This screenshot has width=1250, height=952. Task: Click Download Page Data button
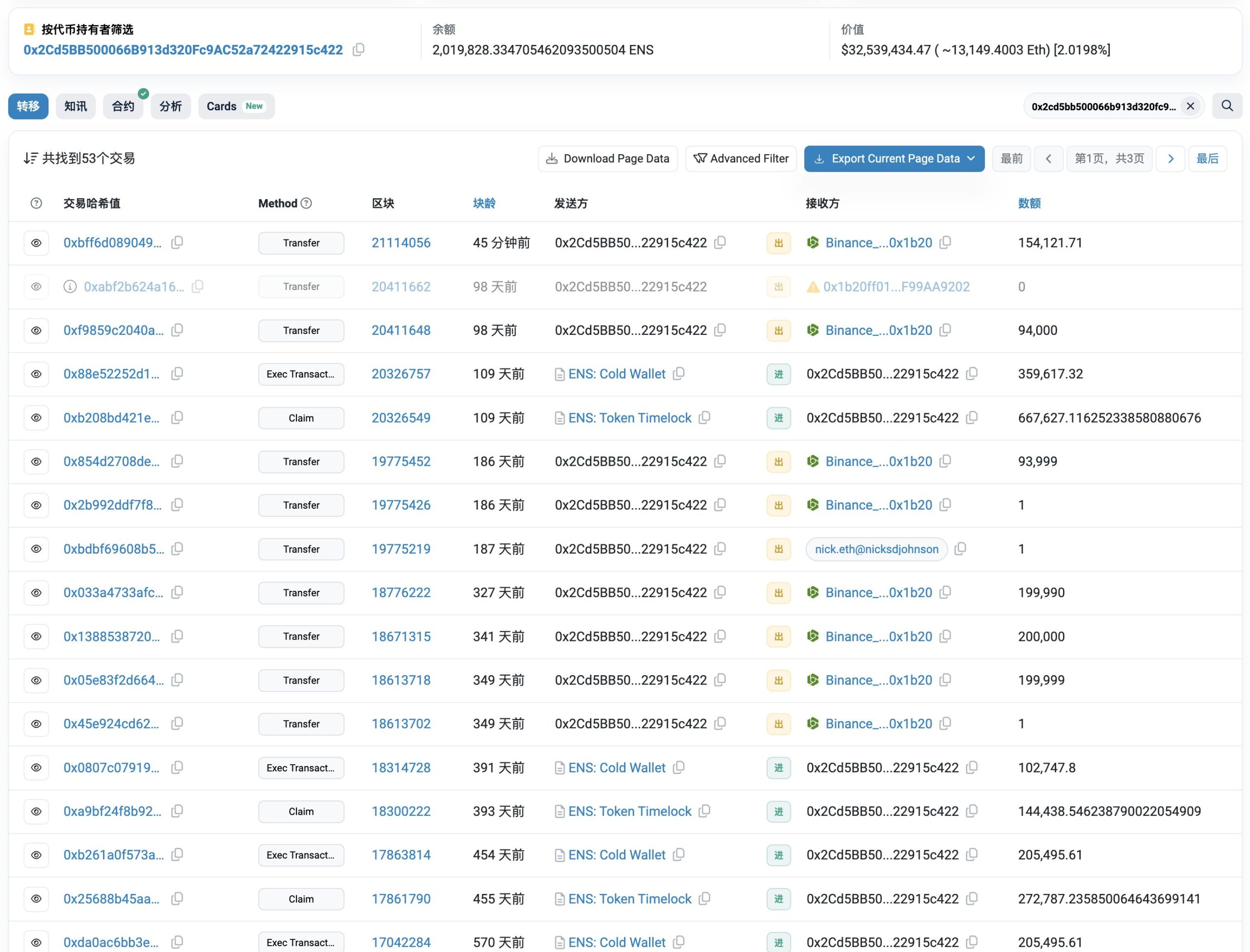607,159
